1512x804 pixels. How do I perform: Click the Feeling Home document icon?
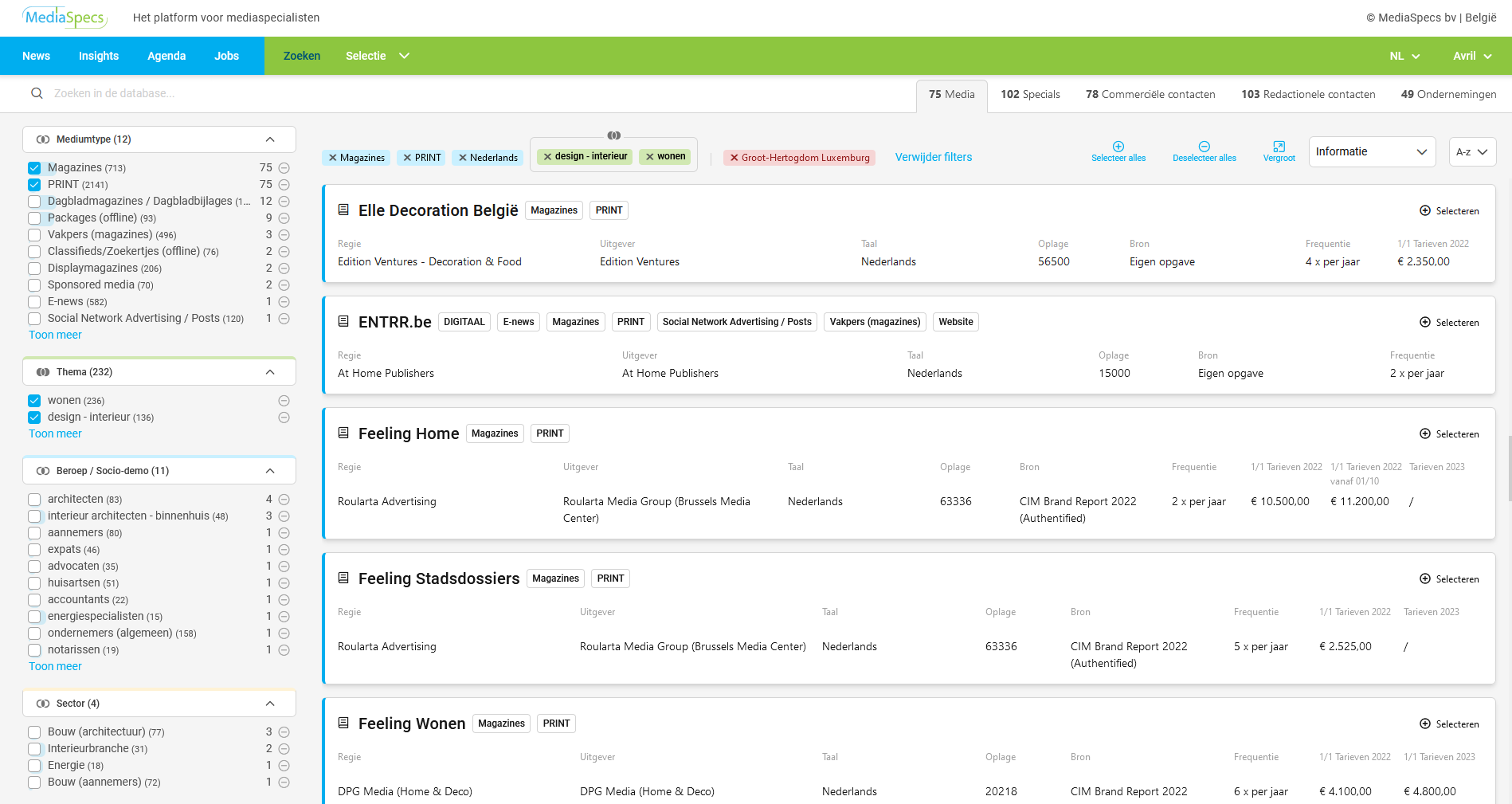tap(343, 433)
